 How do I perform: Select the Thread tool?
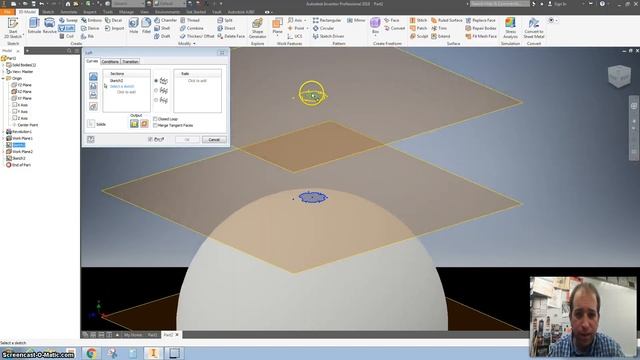190,20
